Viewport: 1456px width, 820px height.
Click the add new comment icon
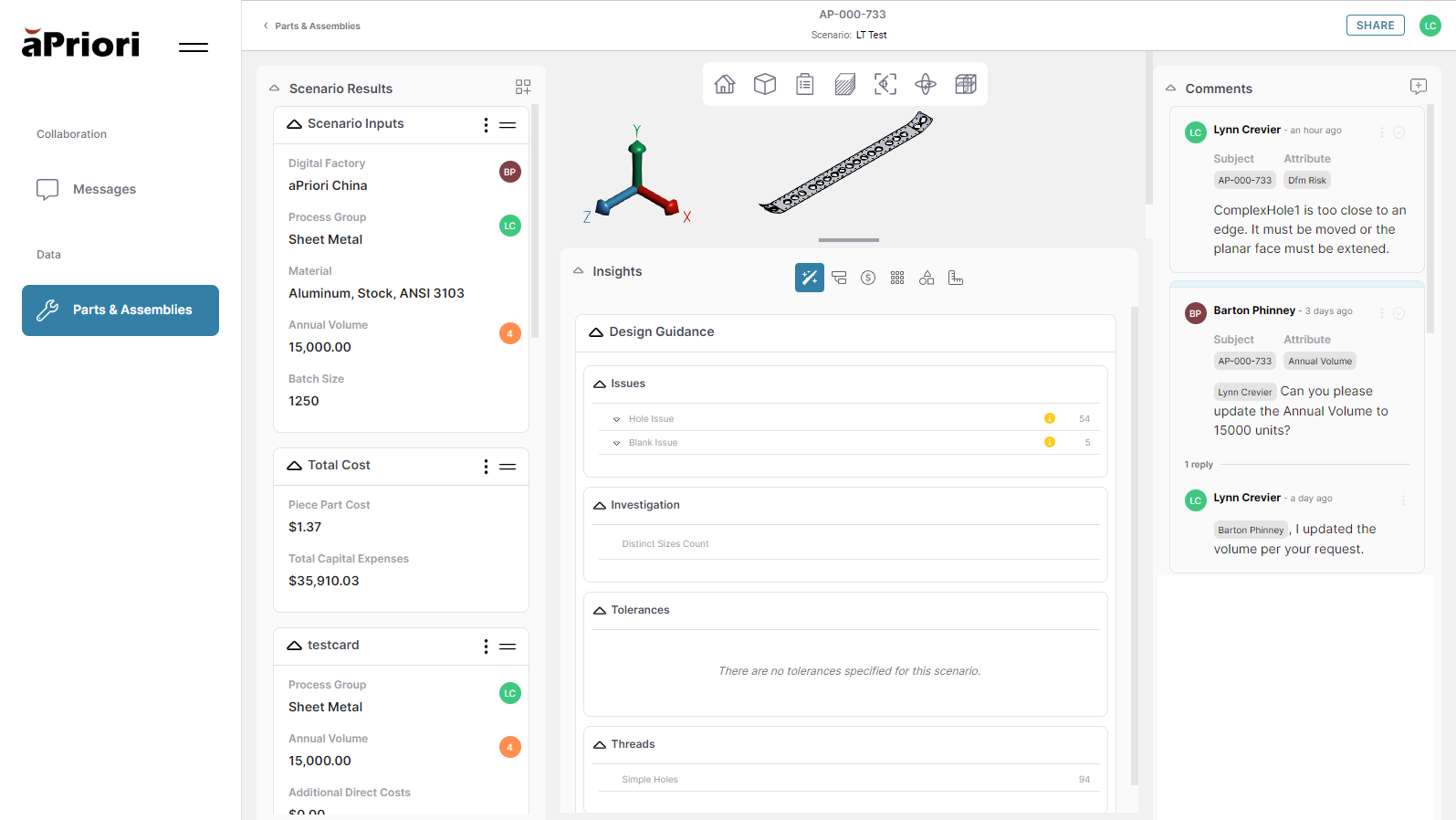pyautogui.click(x=1418, y=87)
